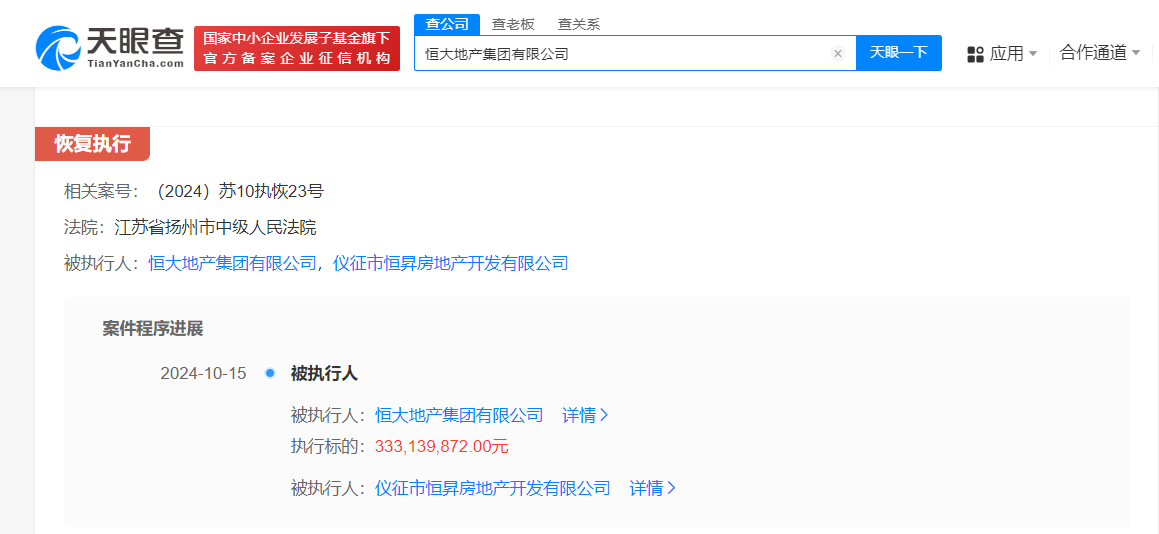Switch to the 查老板 tab
Screen dimensions: 1159x534
(513, 24)
